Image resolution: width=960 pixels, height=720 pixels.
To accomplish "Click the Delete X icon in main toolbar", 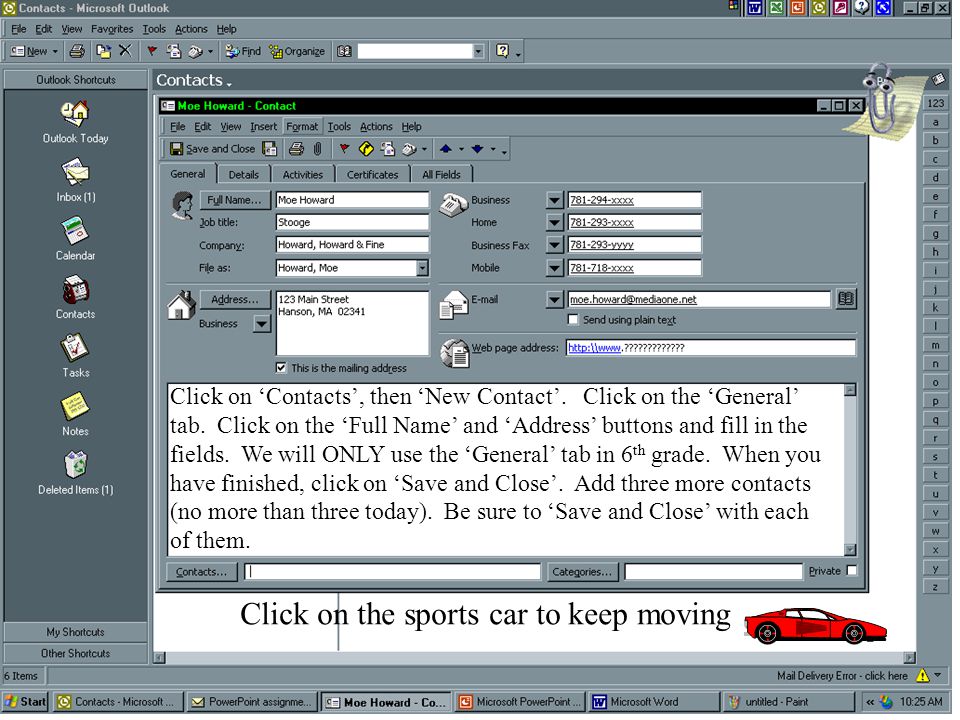I will coord(126,51).
